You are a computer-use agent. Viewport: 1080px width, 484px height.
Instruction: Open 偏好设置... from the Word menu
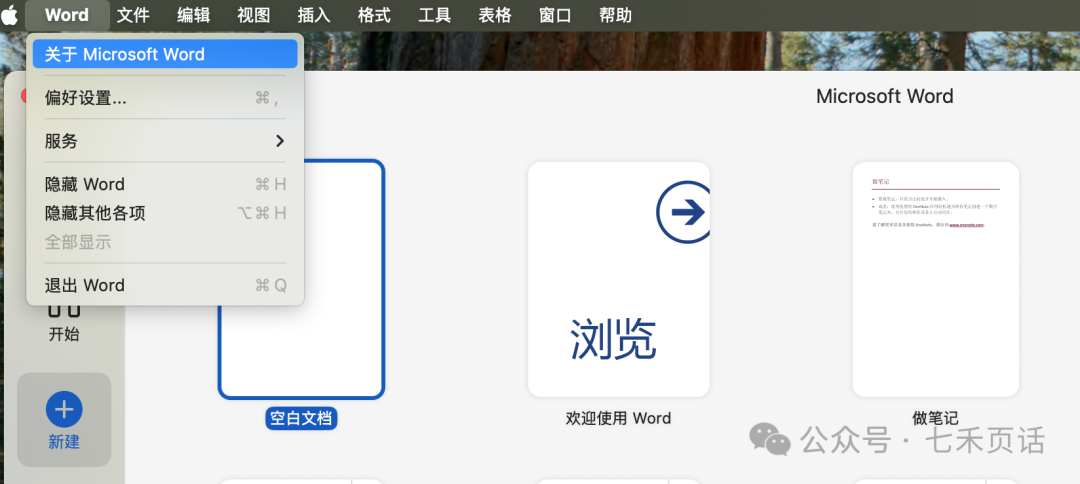pos(165,98)
